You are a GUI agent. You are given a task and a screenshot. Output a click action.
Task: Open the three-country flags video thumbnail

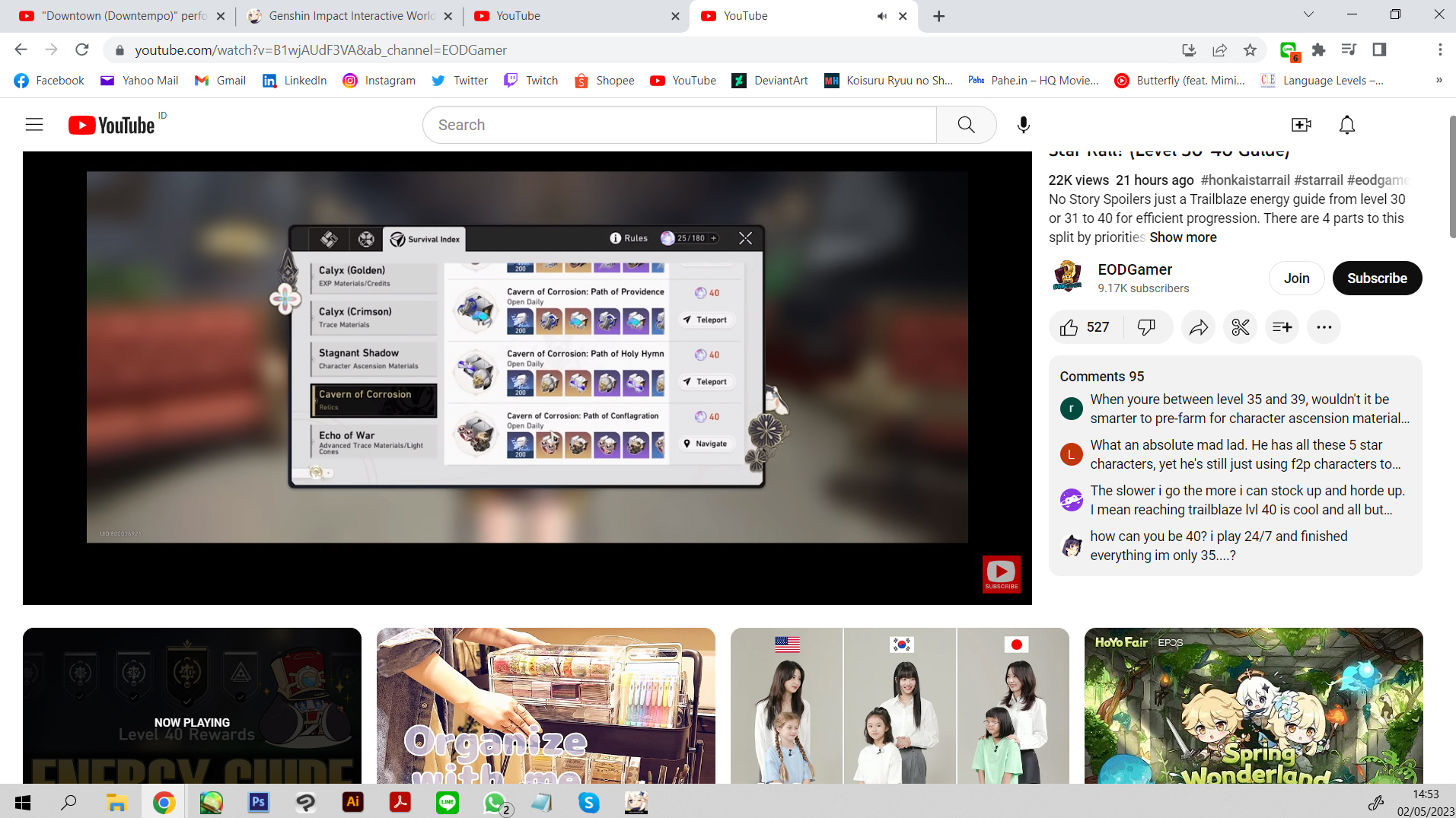tap(900, 705)
